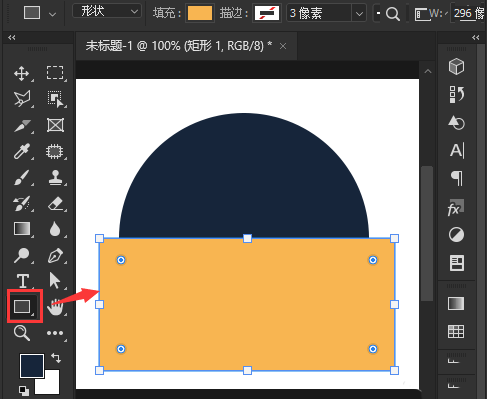This screenshot has width=487, height=399.
Task: Choose the Clone Stamp tool
Action: pyautogui.click(x=55, y=177)
